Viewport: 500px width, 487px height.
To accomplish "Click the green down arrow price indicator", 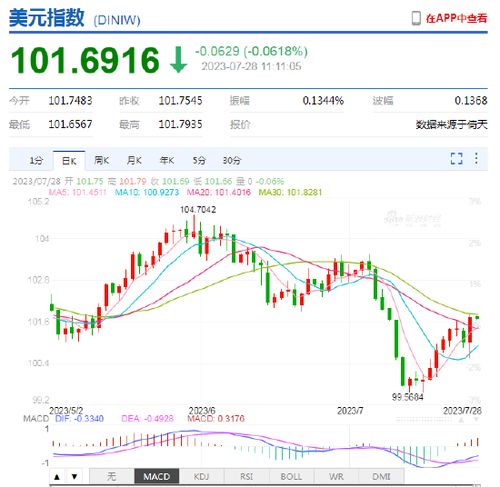I will 178,60.
